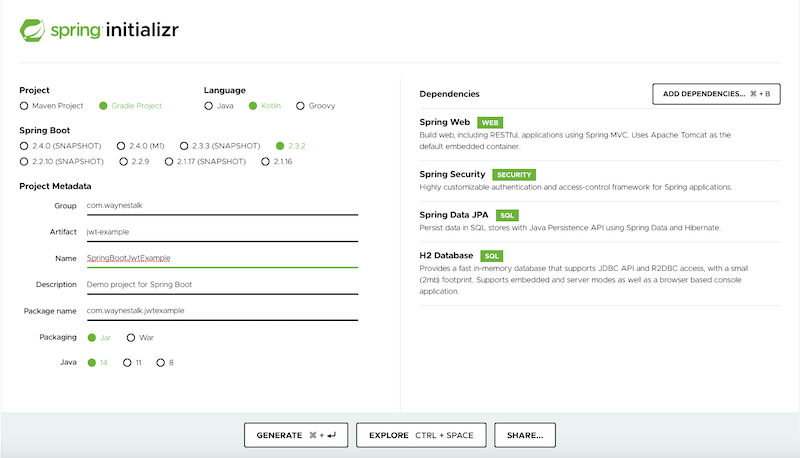Click the SECURITY tag badge
Screen dimensions: 800x458
click(514, 175)
